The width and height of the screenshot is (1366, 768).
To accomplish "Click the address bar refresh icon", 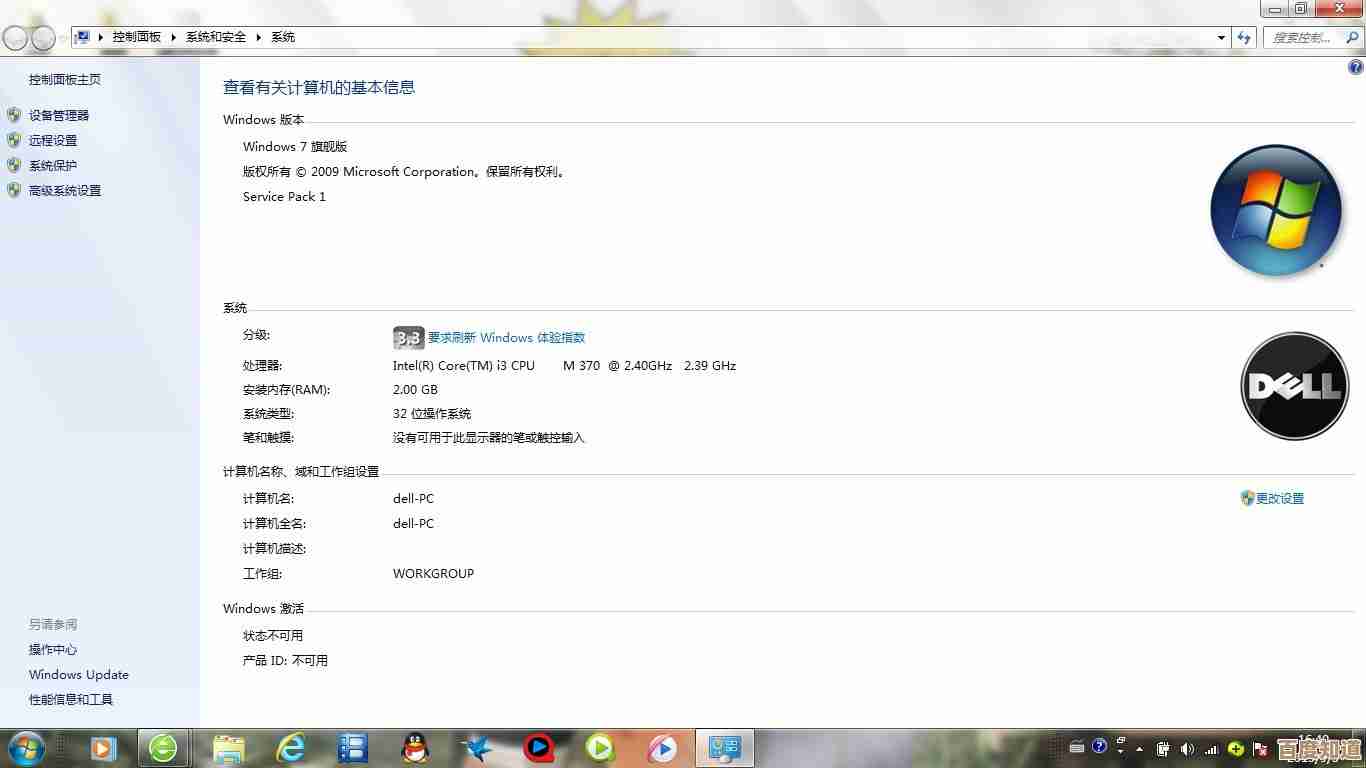I will [x=1244, y=37].
